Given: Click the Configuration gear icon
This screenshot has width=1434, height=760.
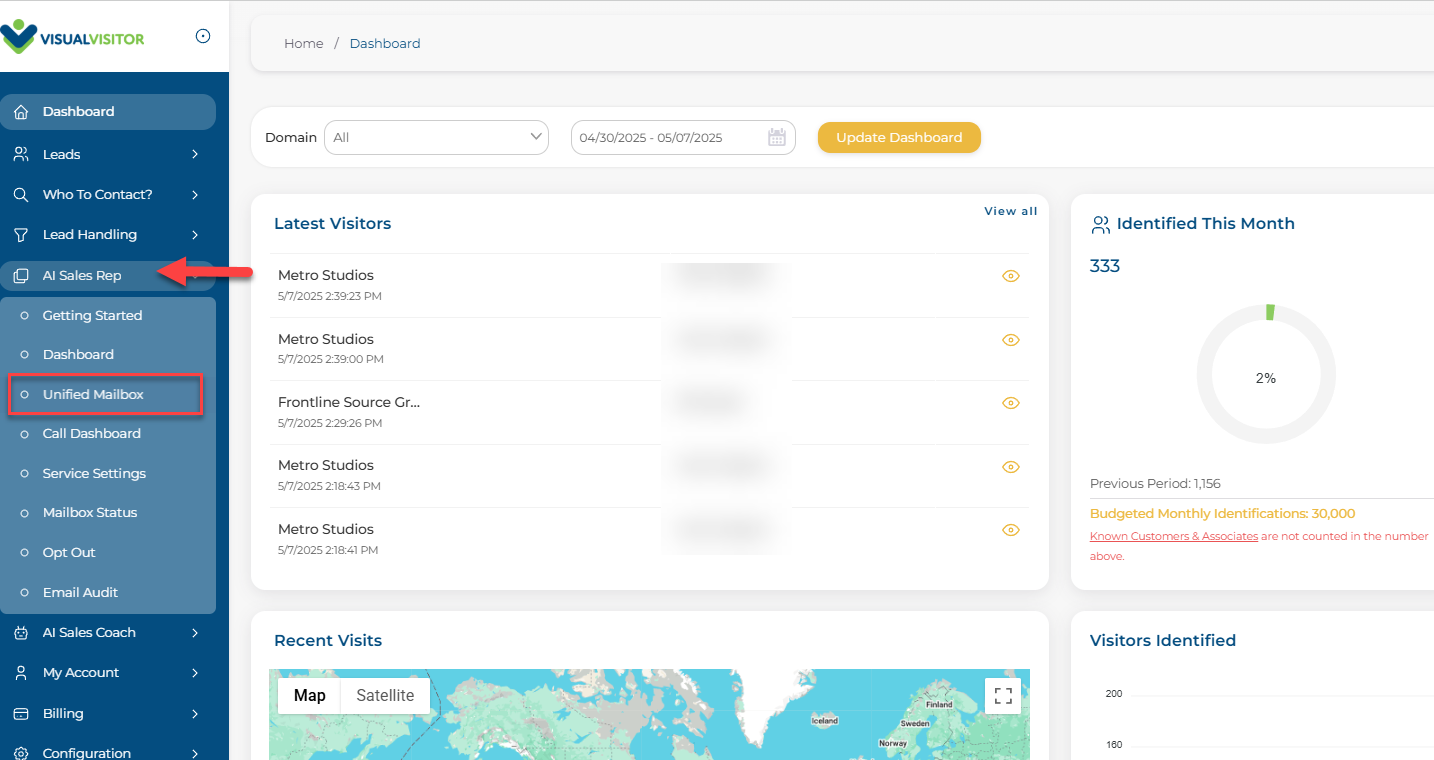Looking at the screenshot, I should coord(21,753).
